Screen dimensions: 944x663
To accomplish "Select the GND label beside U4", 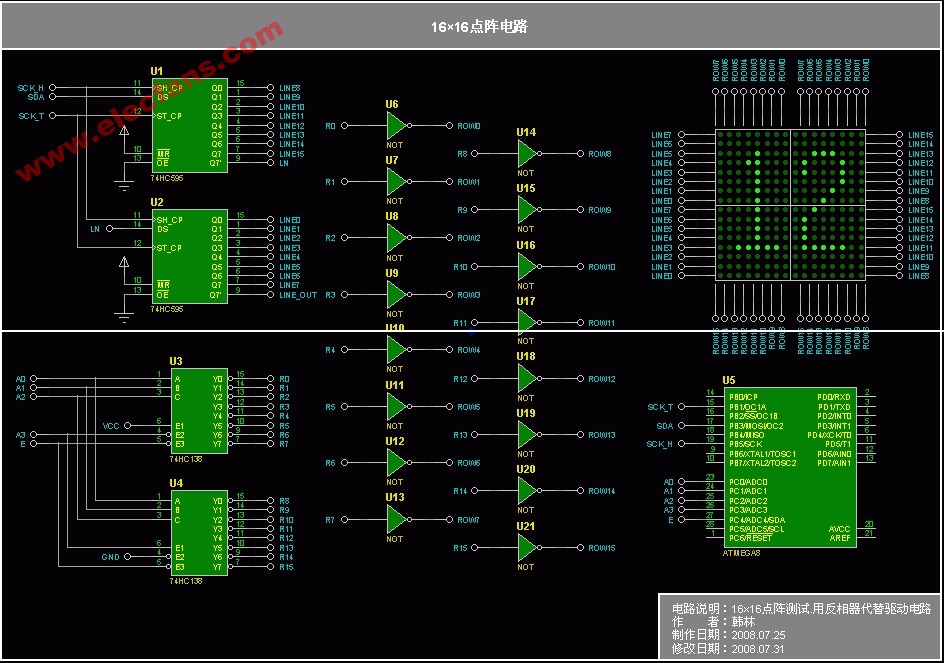I will pyautogui.click(x=110, y=557).
